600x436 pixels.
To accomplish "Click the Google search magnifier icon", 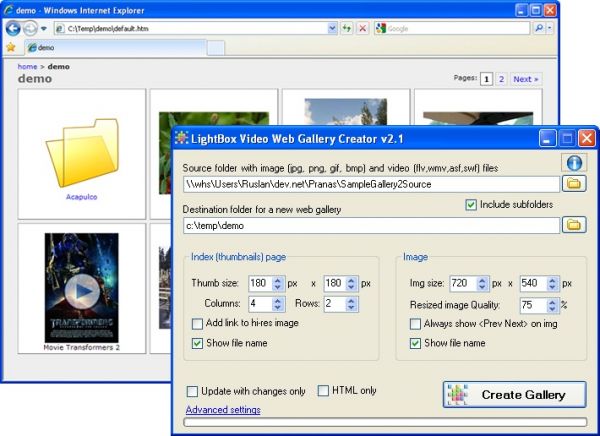I will click(539, 29).
